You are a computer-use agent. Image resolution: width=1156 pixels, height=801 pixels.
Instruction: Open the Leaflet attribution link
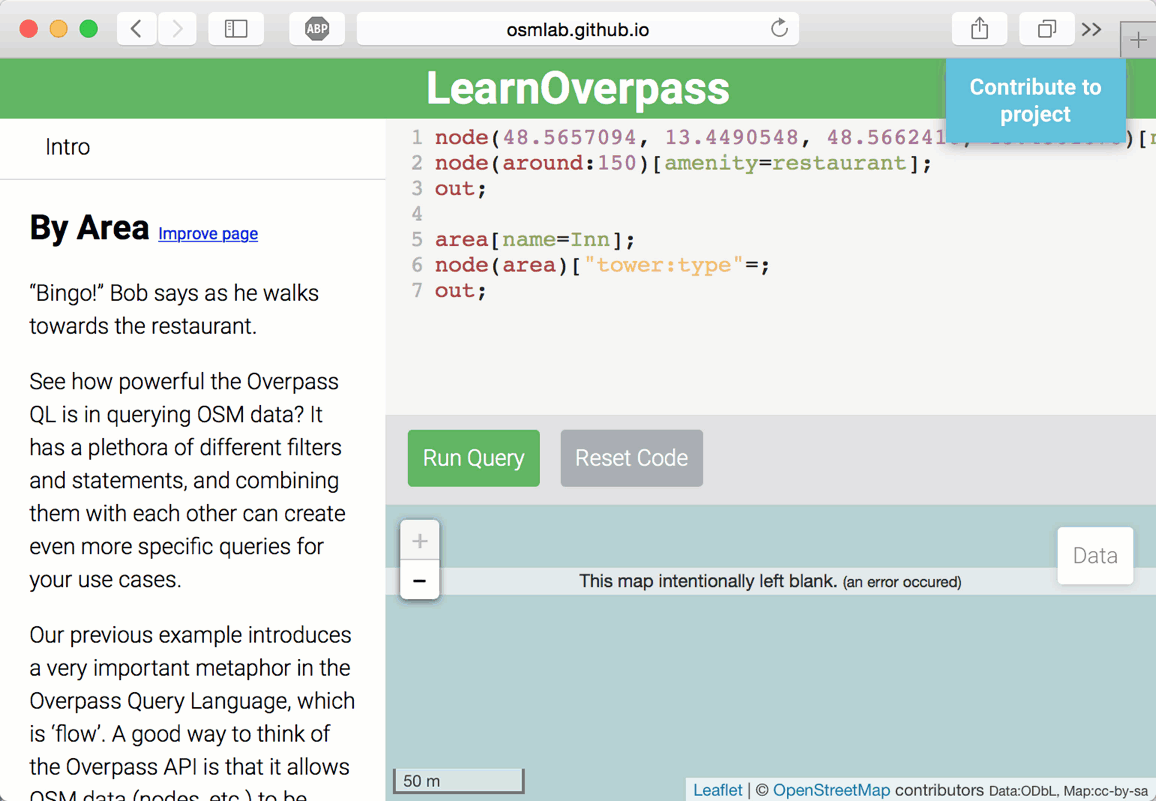tap(717, 790)
